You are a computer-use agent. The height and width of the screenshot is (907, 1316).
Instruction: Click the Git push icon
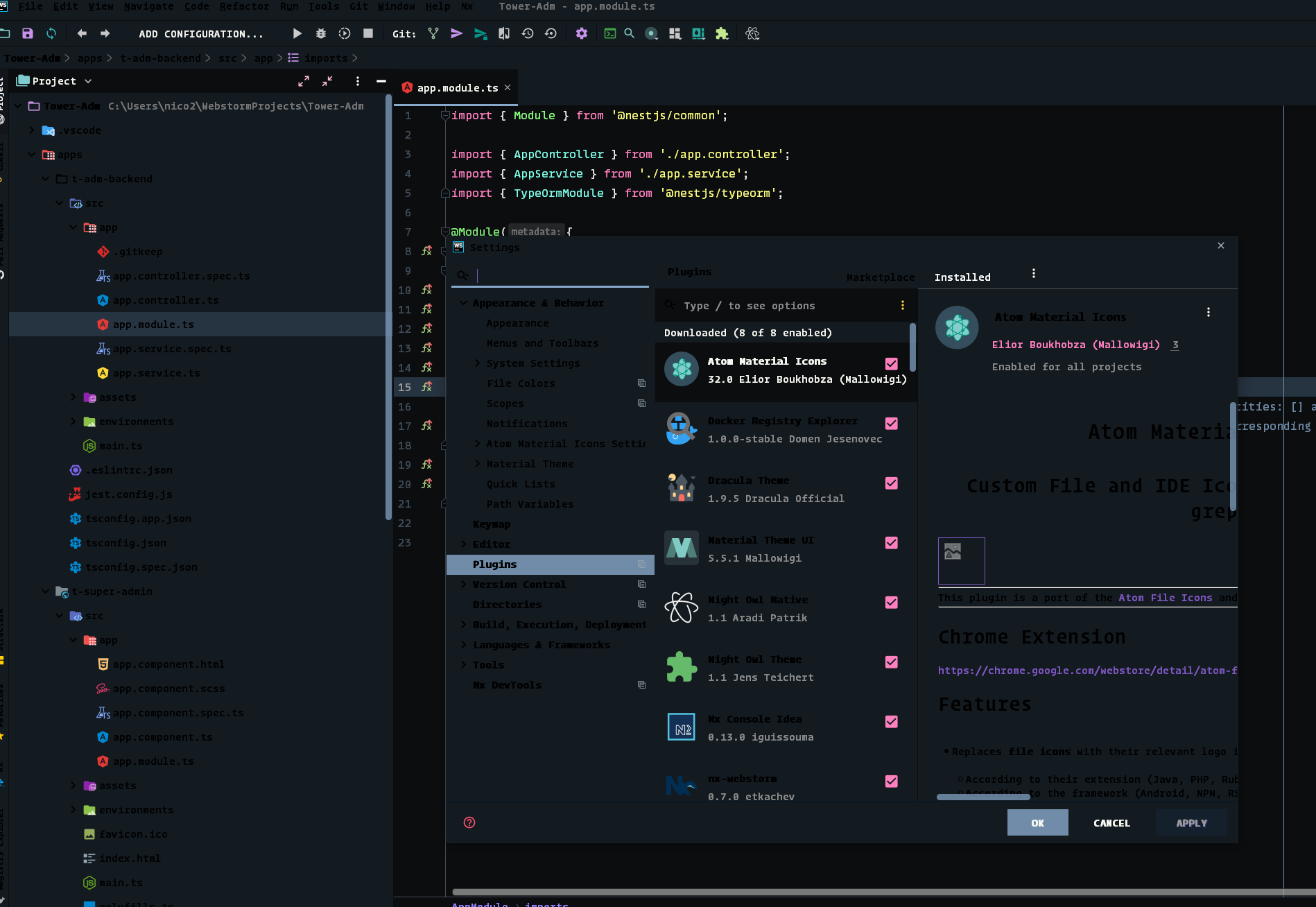457,33
